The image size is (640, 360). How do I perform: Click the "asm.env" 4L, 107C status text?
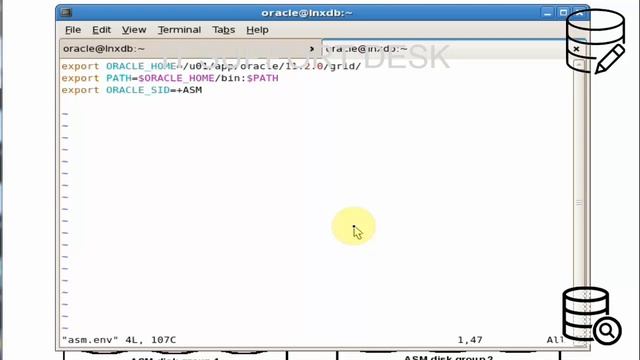[x=119, y=340]
